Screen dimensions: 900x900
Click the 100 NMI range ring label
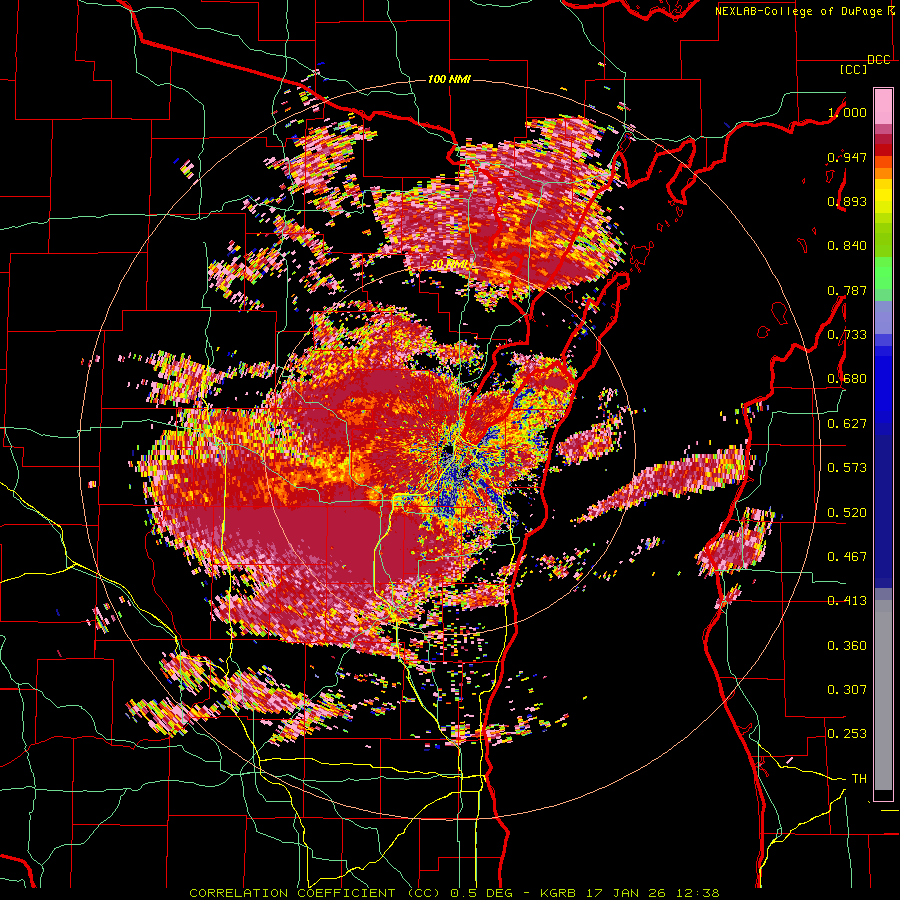(449, 79)
